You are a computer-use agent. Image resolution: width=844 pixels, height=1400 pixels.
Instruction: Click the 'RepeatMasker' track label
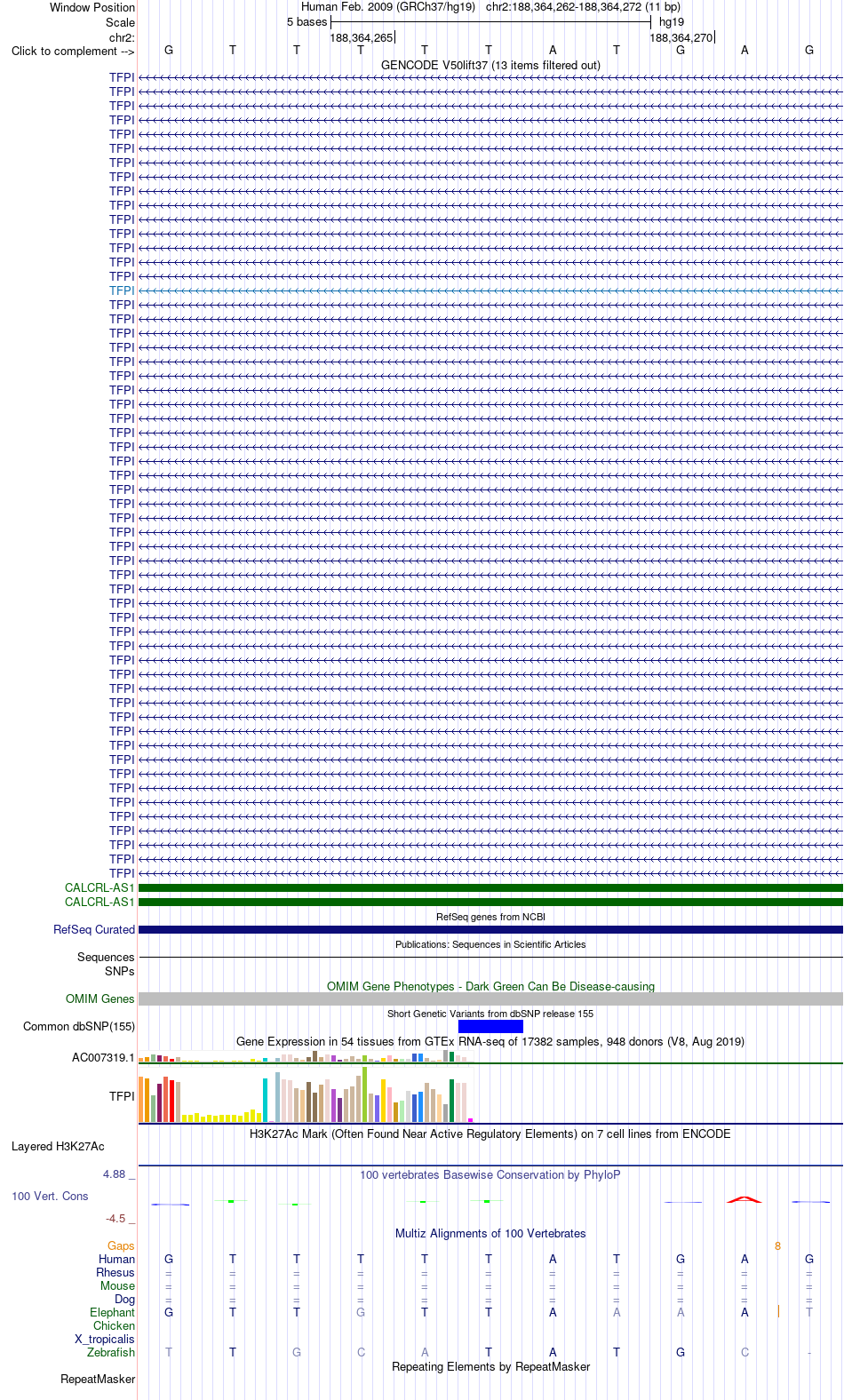point(98,1379)
